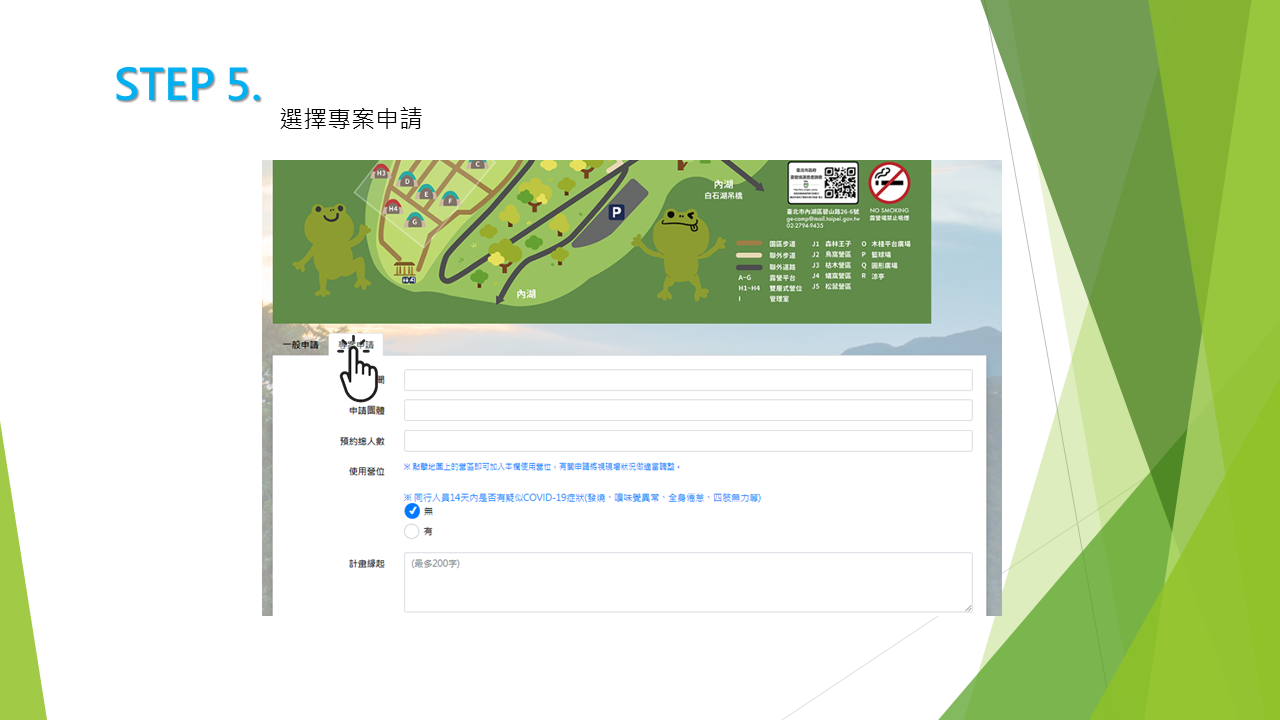Click the 計畫緣起 text area
The width and height of the screenshot is (1280, 720).
pos(688,582)
